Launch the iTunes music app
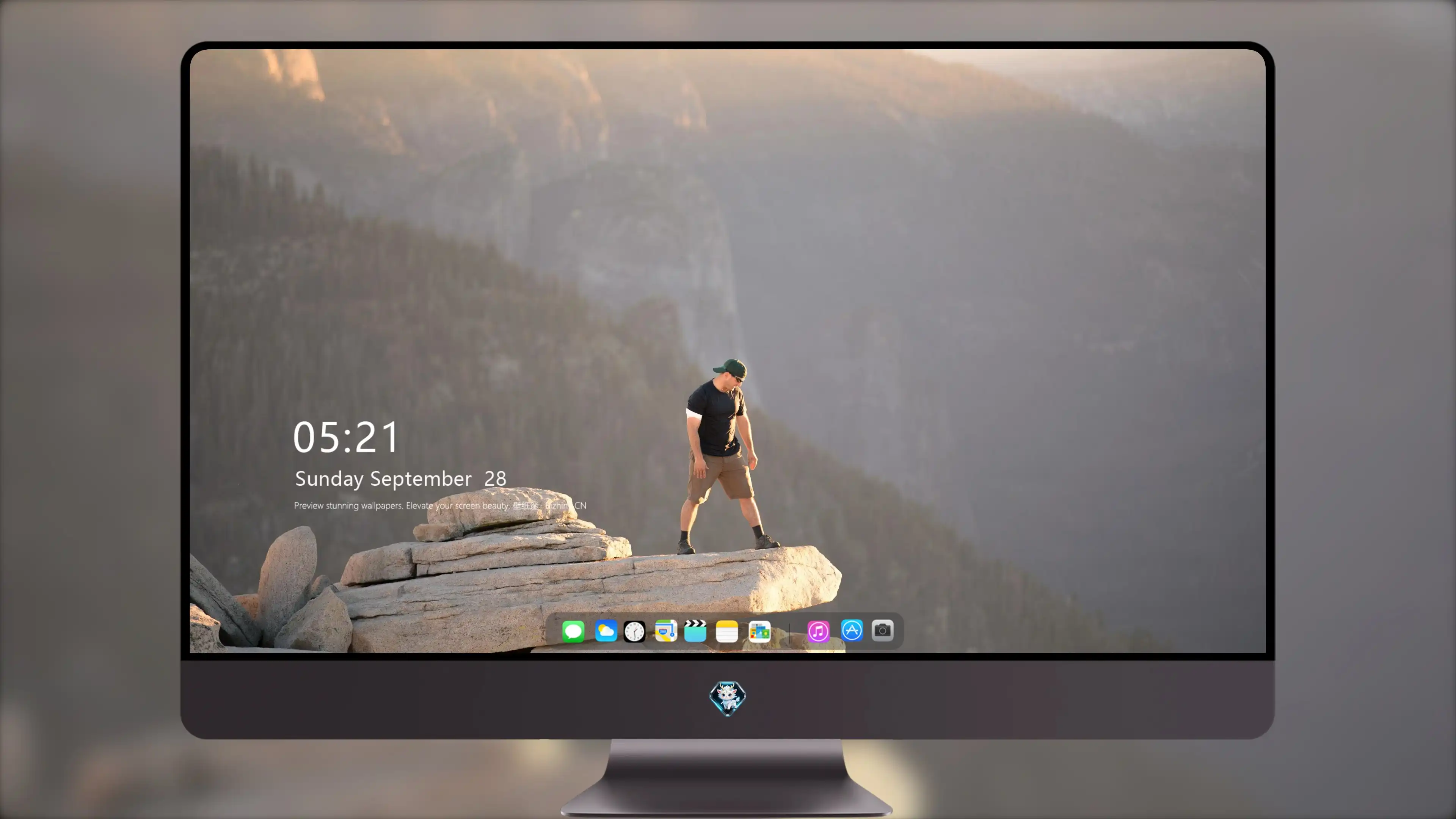The height and width of the screenshot is (819, 1456). click(819, 631)
